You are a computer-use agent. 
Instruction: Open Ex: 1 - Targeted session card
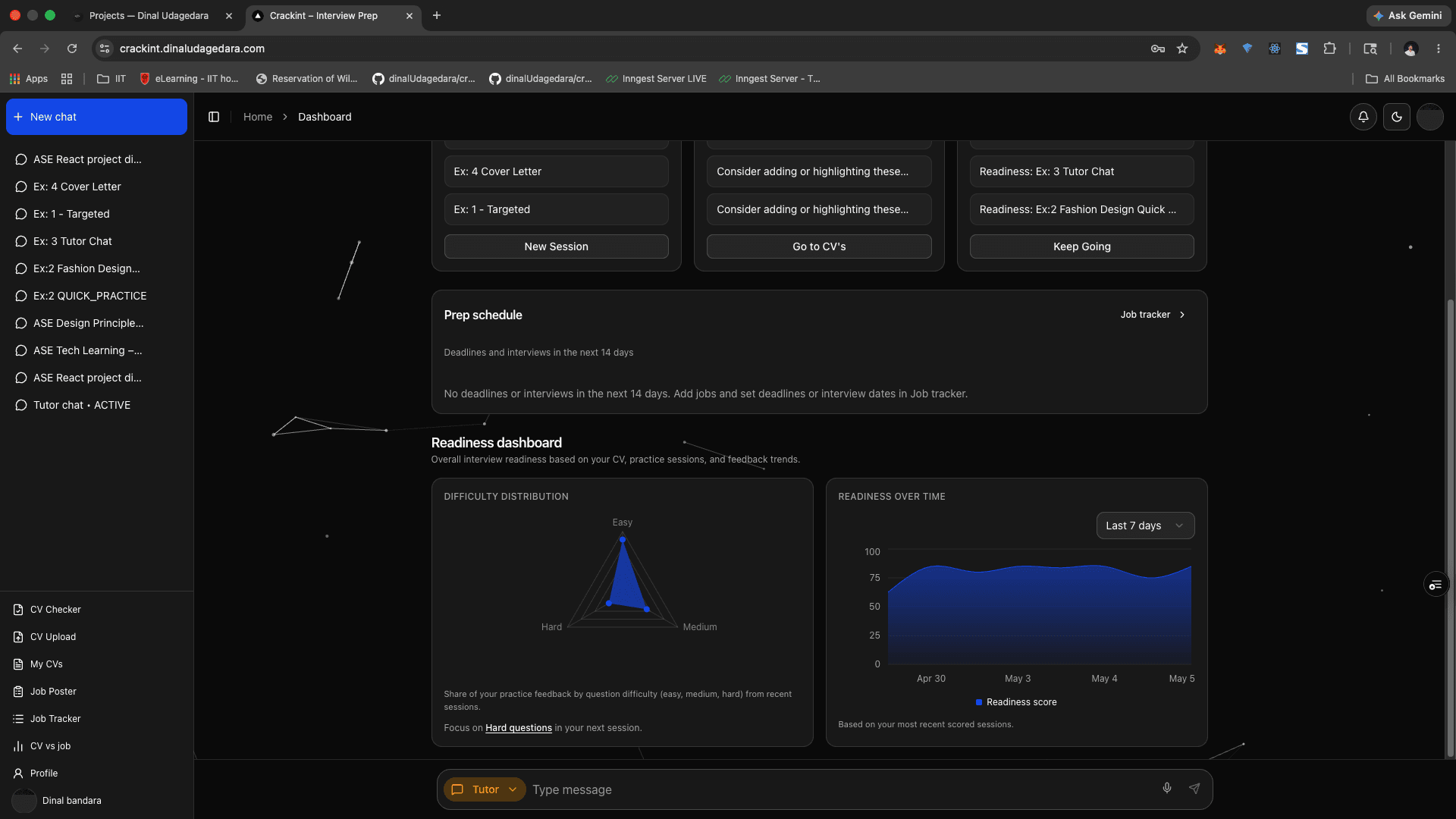click(556, 209)
